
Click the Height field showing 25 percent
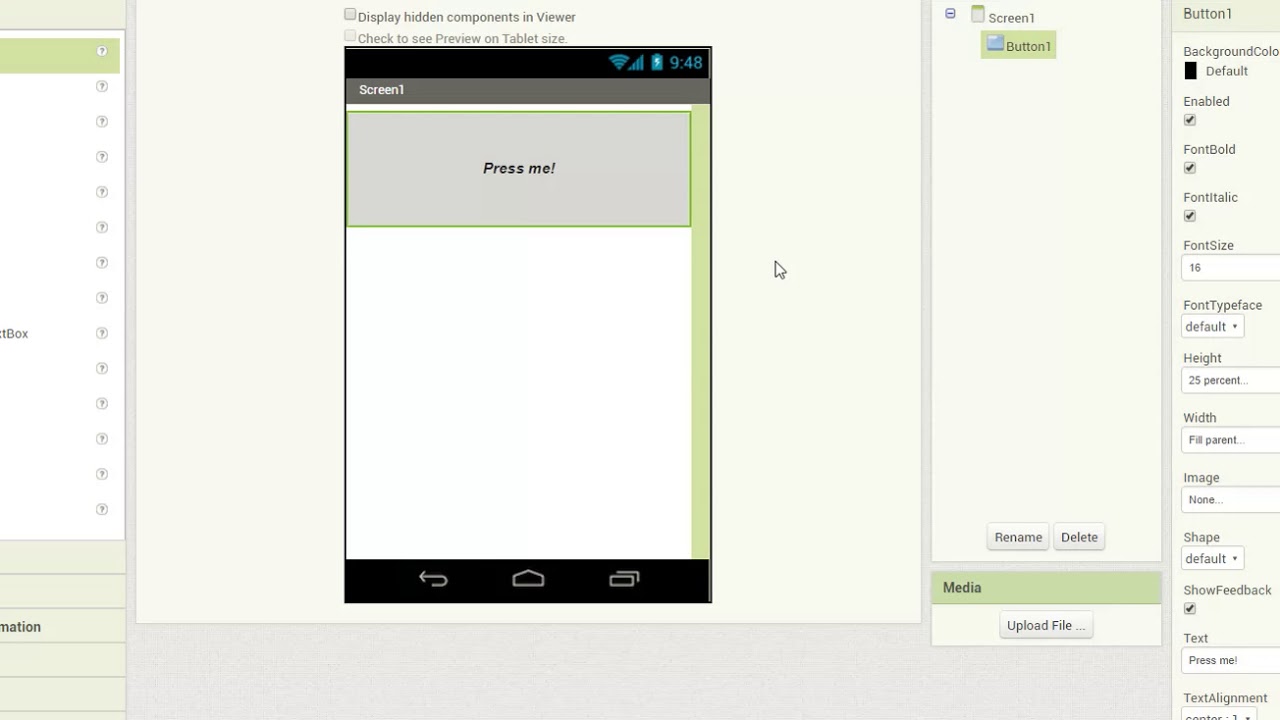[1231, 380]
